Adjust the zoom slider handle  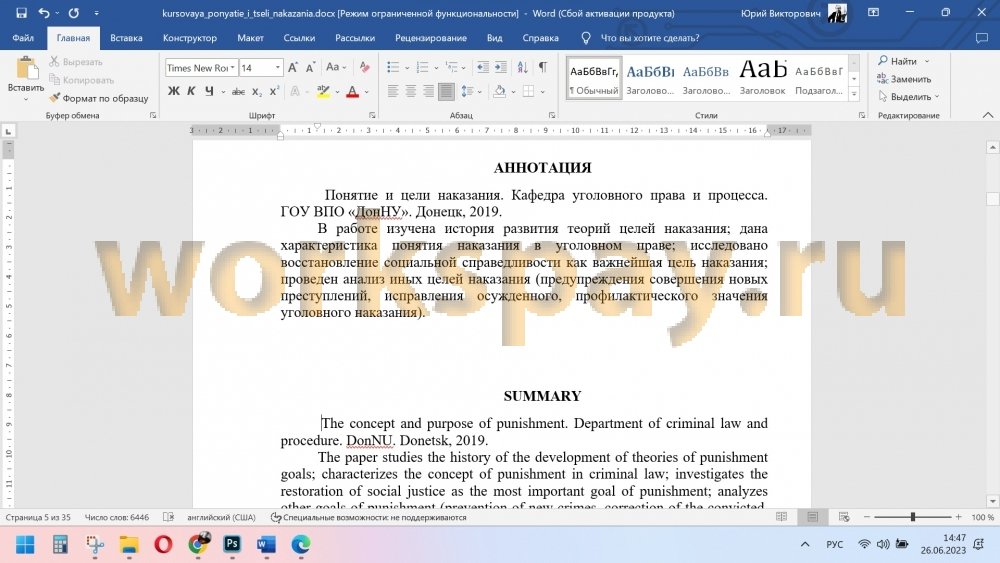913,517
